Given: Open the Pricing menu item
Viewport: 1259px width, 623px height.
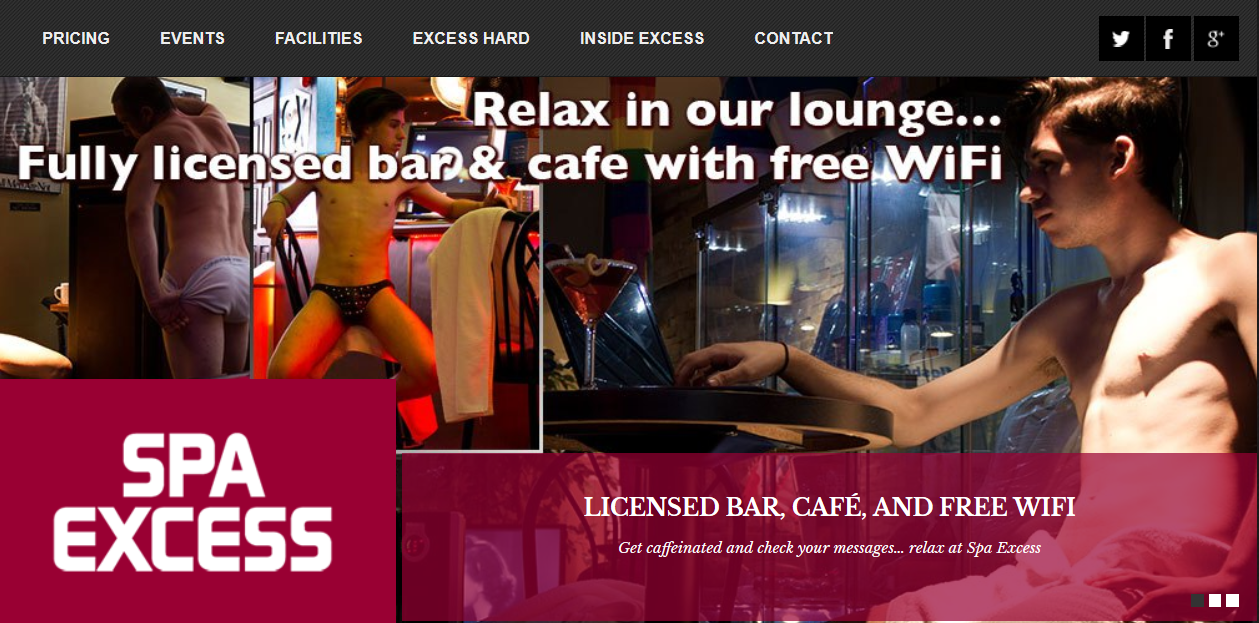Looking at the screenshot, I should [x=76, y=38].
